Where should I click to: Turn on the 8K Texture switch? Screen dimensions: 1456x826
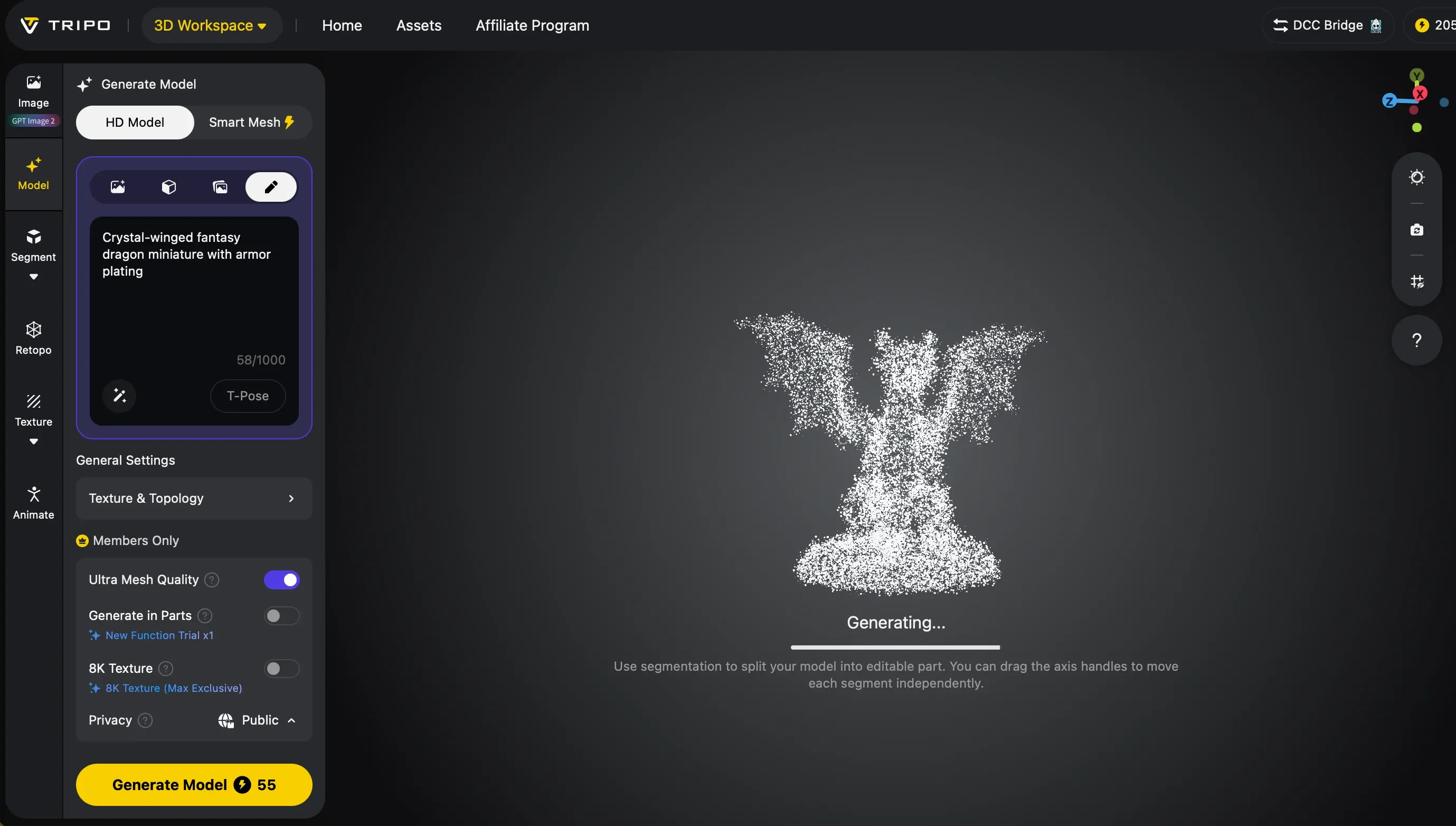(x=282, y=668)
